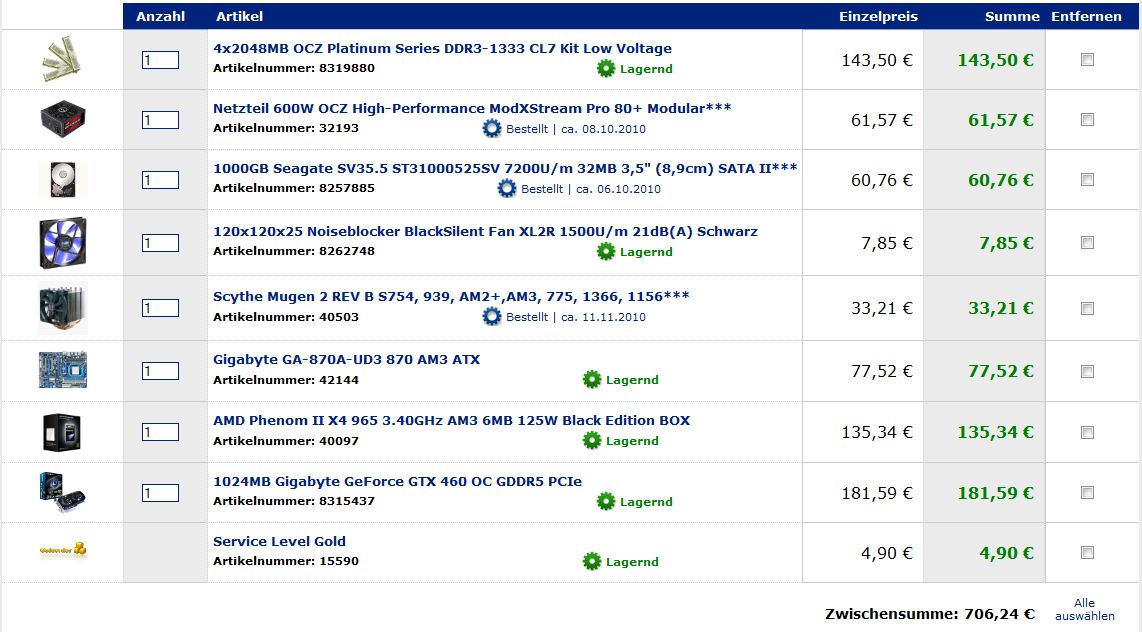1142x632 pixels.
Task: Click the Seagate hard drive thumbnail
Action: click(63, 179)
